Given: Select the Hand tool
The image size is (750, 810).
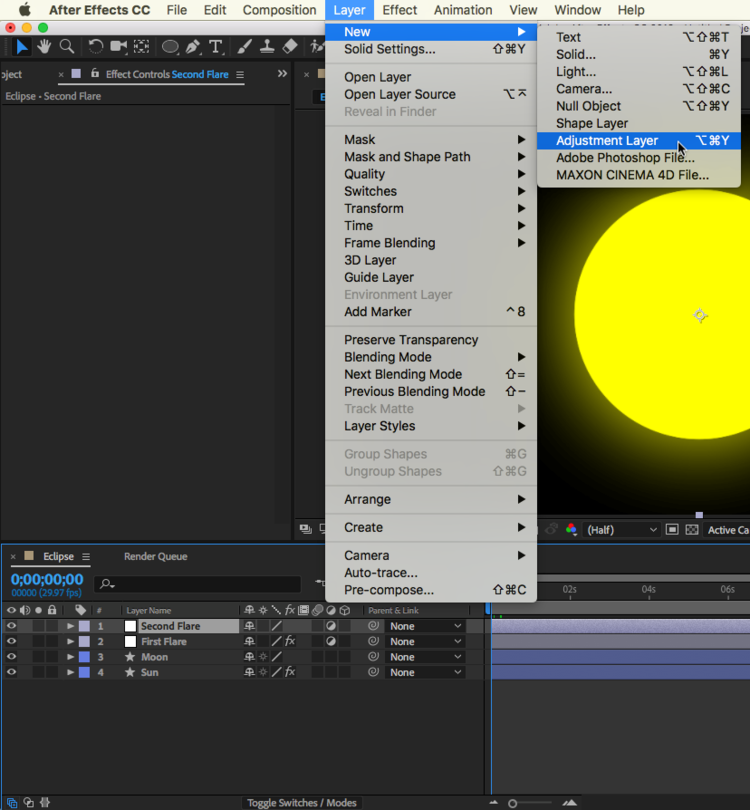Looking at the screenshot, I should tap(44, 47).
